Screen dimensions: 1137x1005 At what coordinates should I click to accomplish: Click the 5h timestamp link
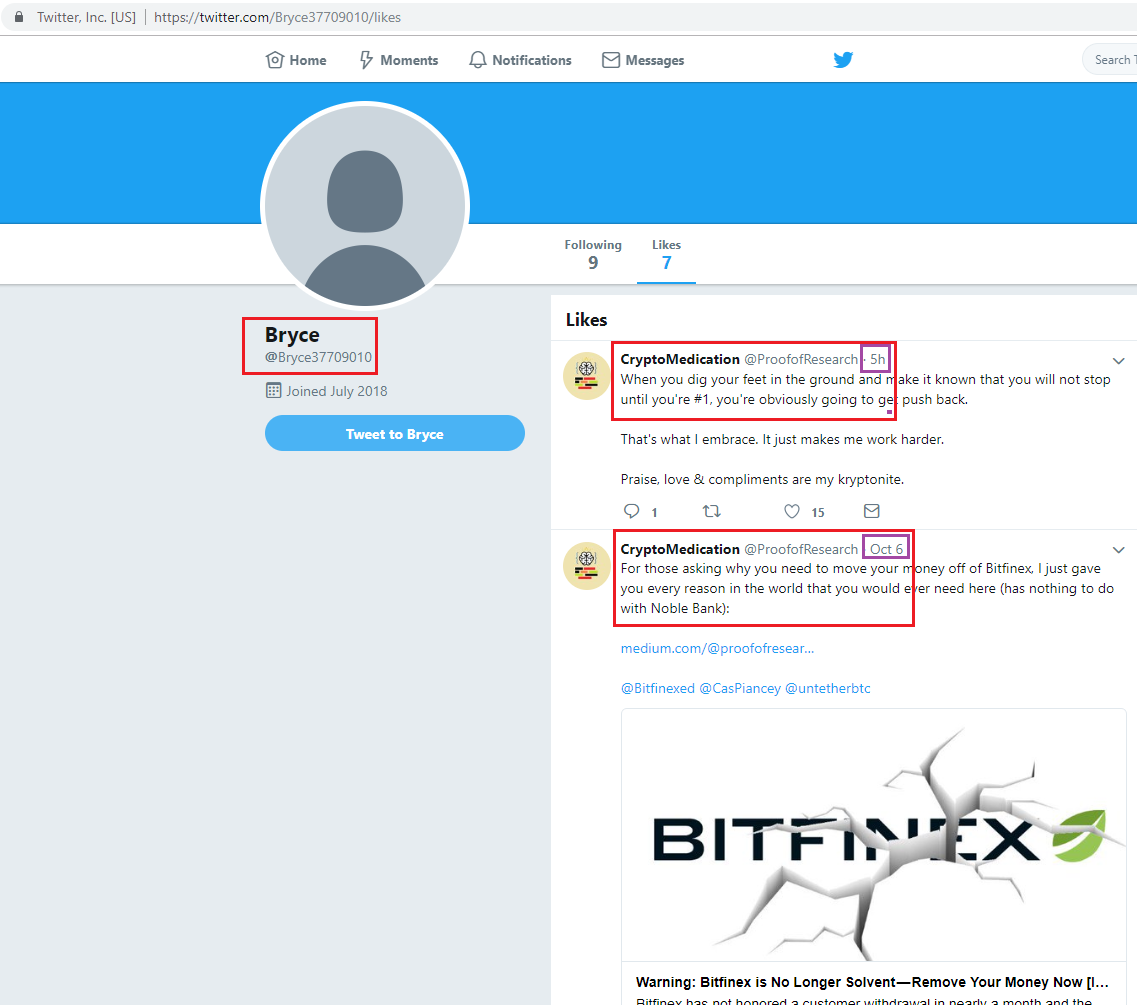click(877, 359)
